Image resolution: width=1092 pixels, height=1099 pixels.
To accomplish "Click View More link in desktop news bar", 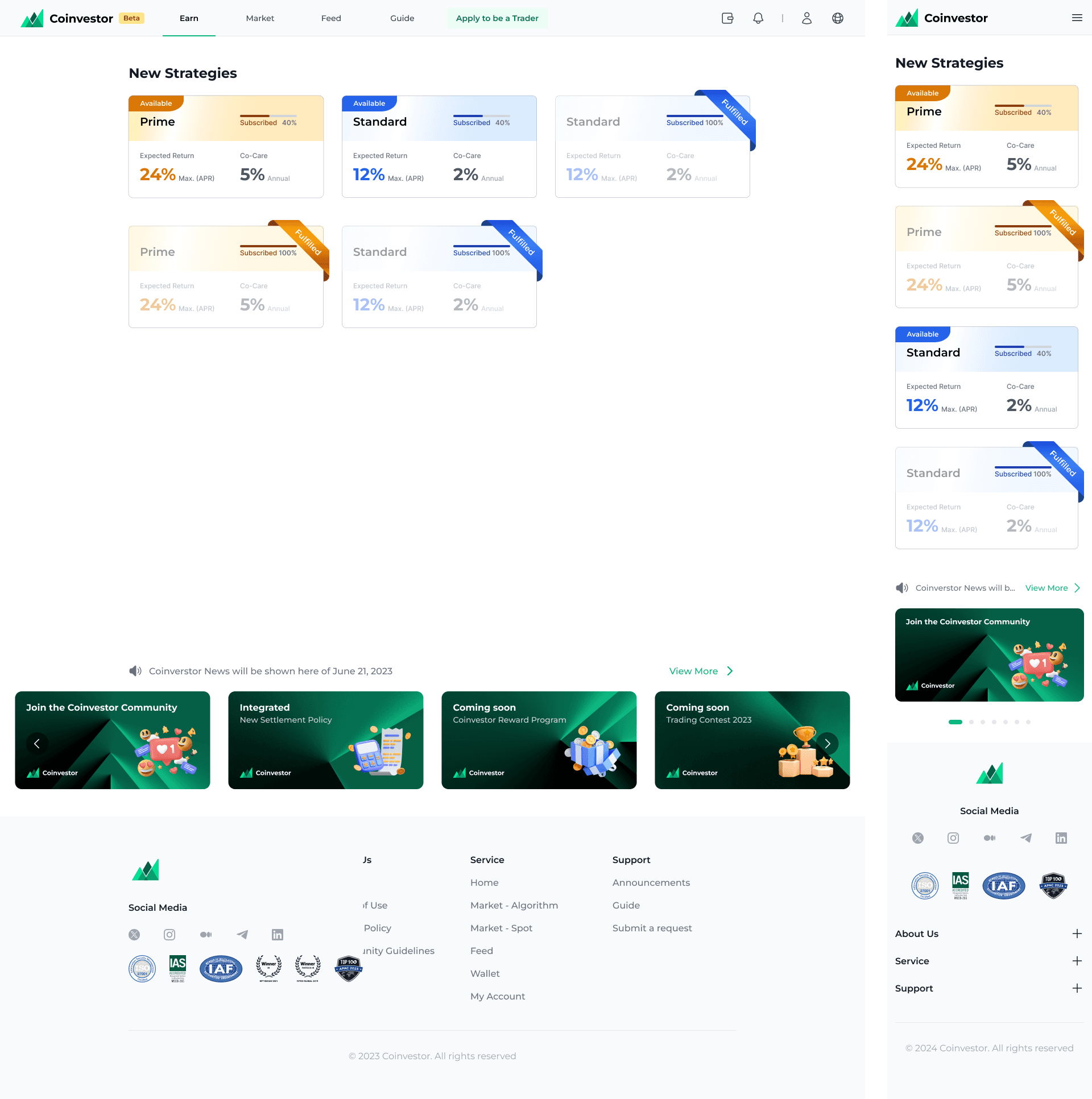I will click(694, 671).
